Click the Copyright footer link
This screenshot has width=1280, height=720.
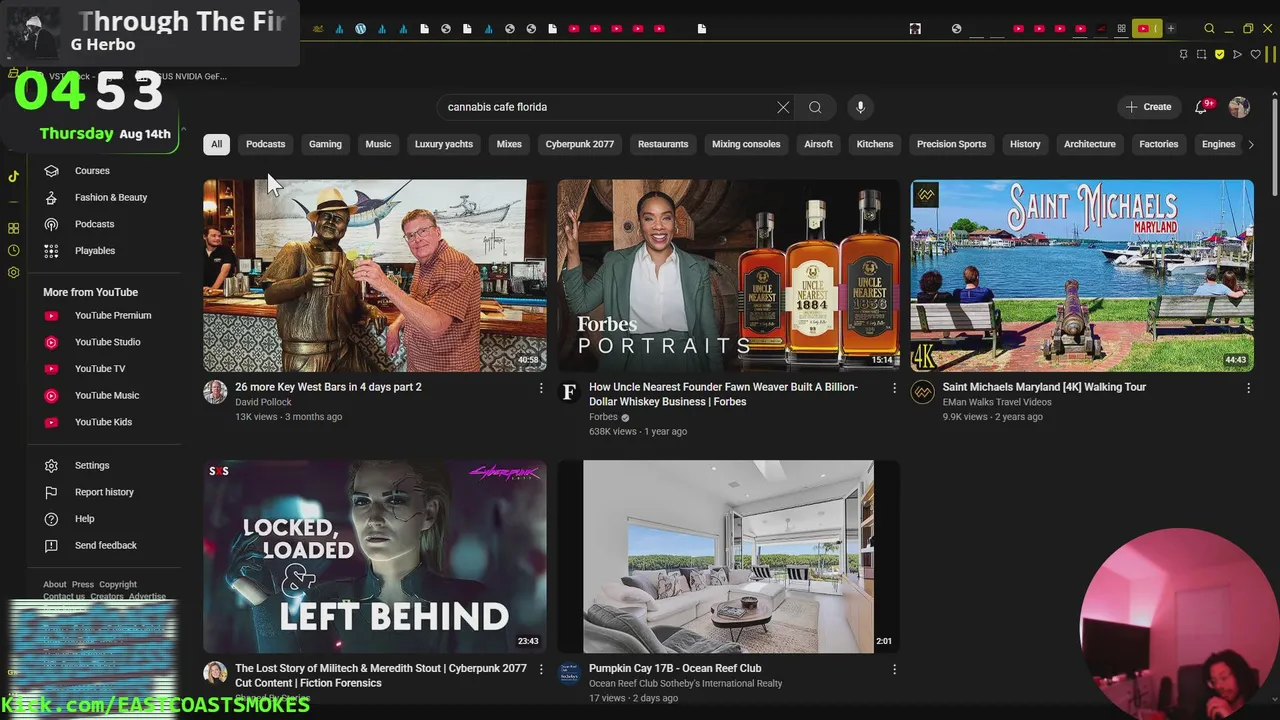point(118,585)
